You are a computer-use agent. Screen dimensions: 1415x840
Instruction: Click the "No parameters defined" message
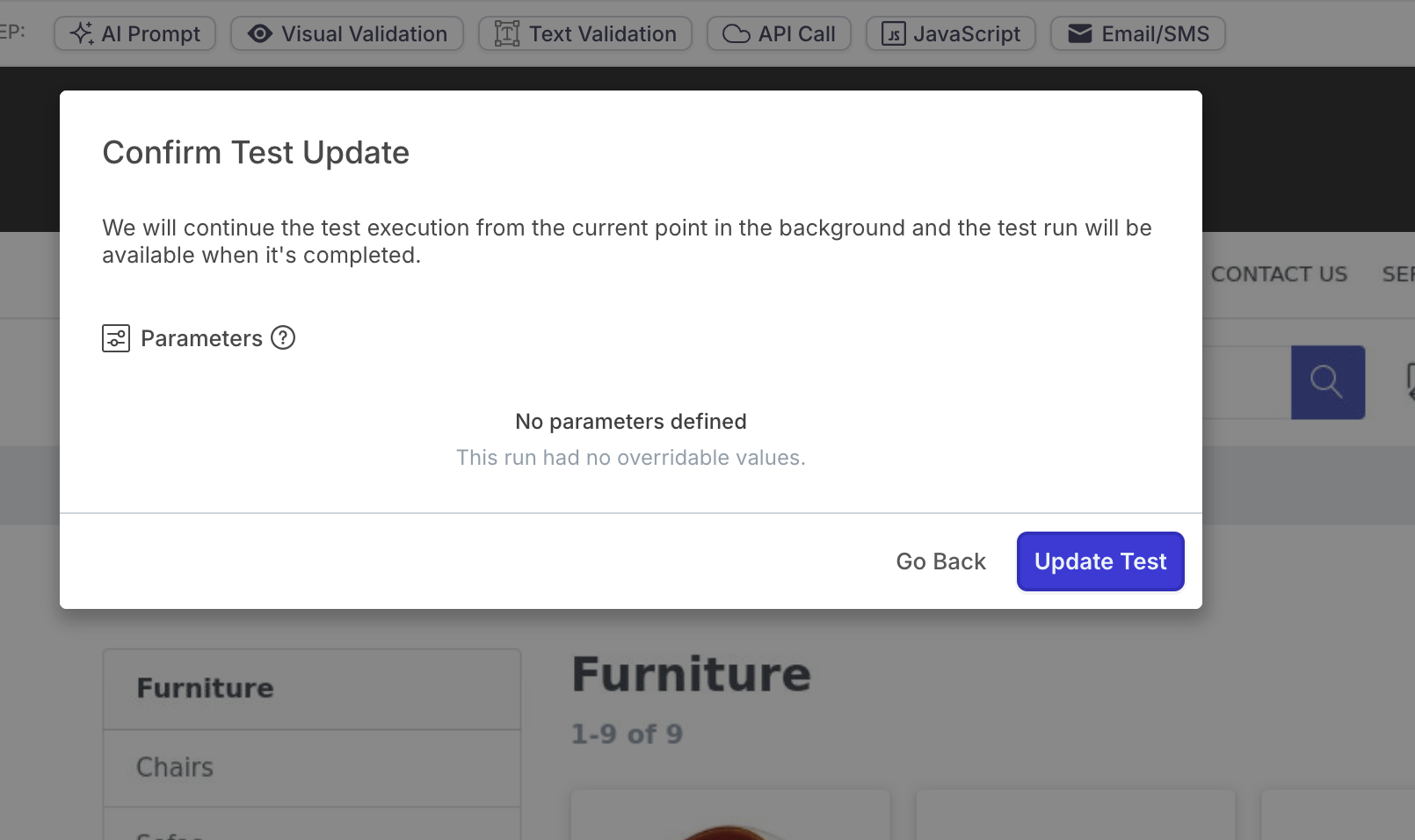630,422
